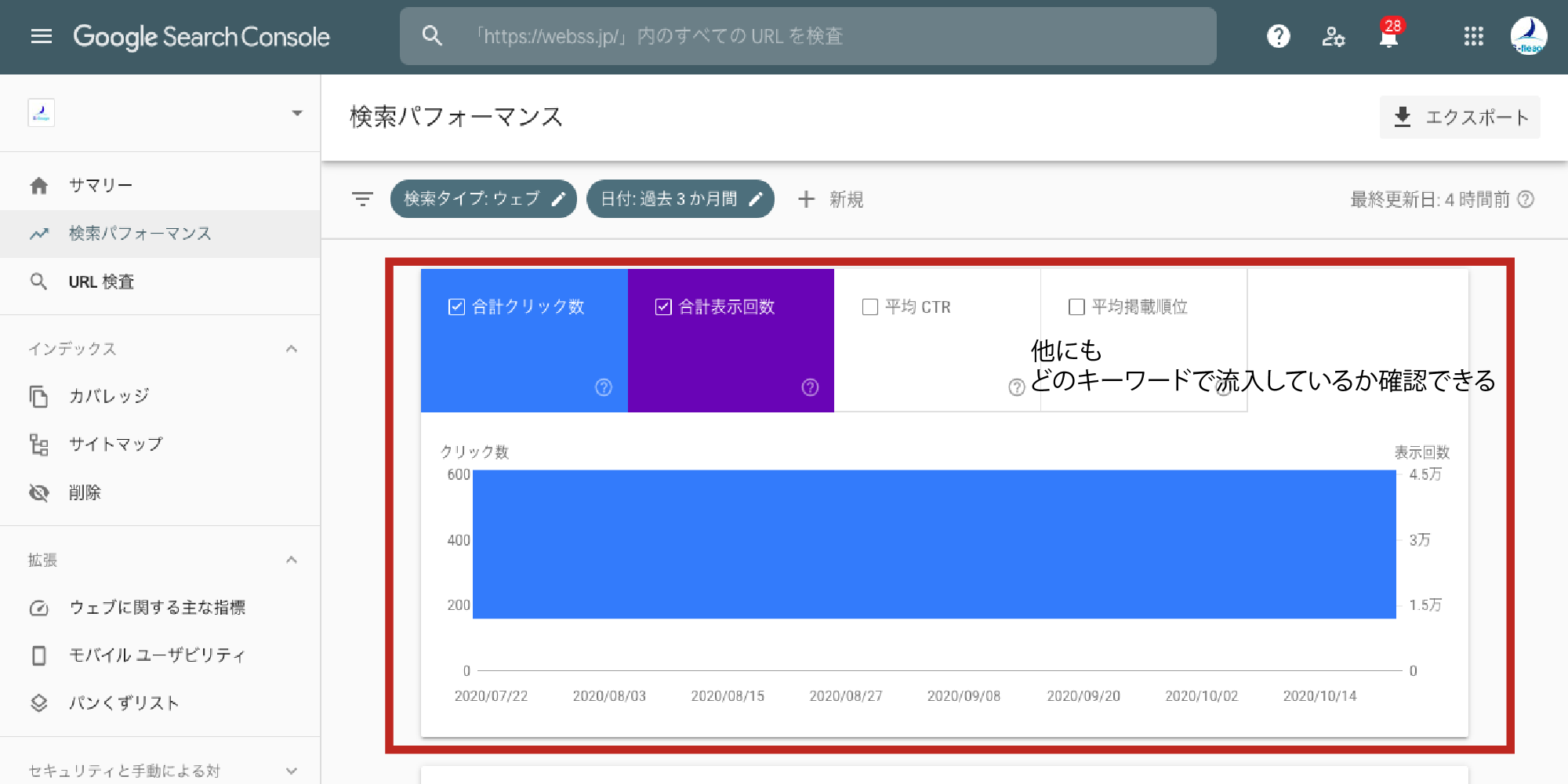Expand セキュリティと手動による対策 section
The height and width of the screenshot is (784, 1568).
click(x=292, y=771)
